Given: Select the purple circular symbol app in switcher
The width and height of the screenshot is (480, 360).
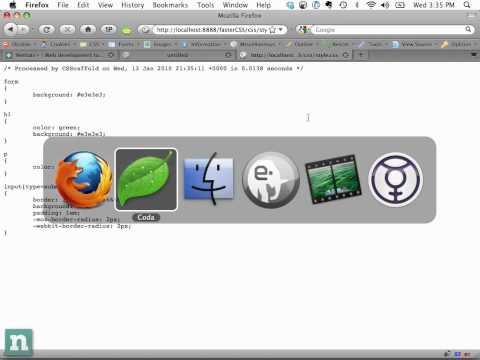Looking at the screenshot, I should [x=396, y=180].
